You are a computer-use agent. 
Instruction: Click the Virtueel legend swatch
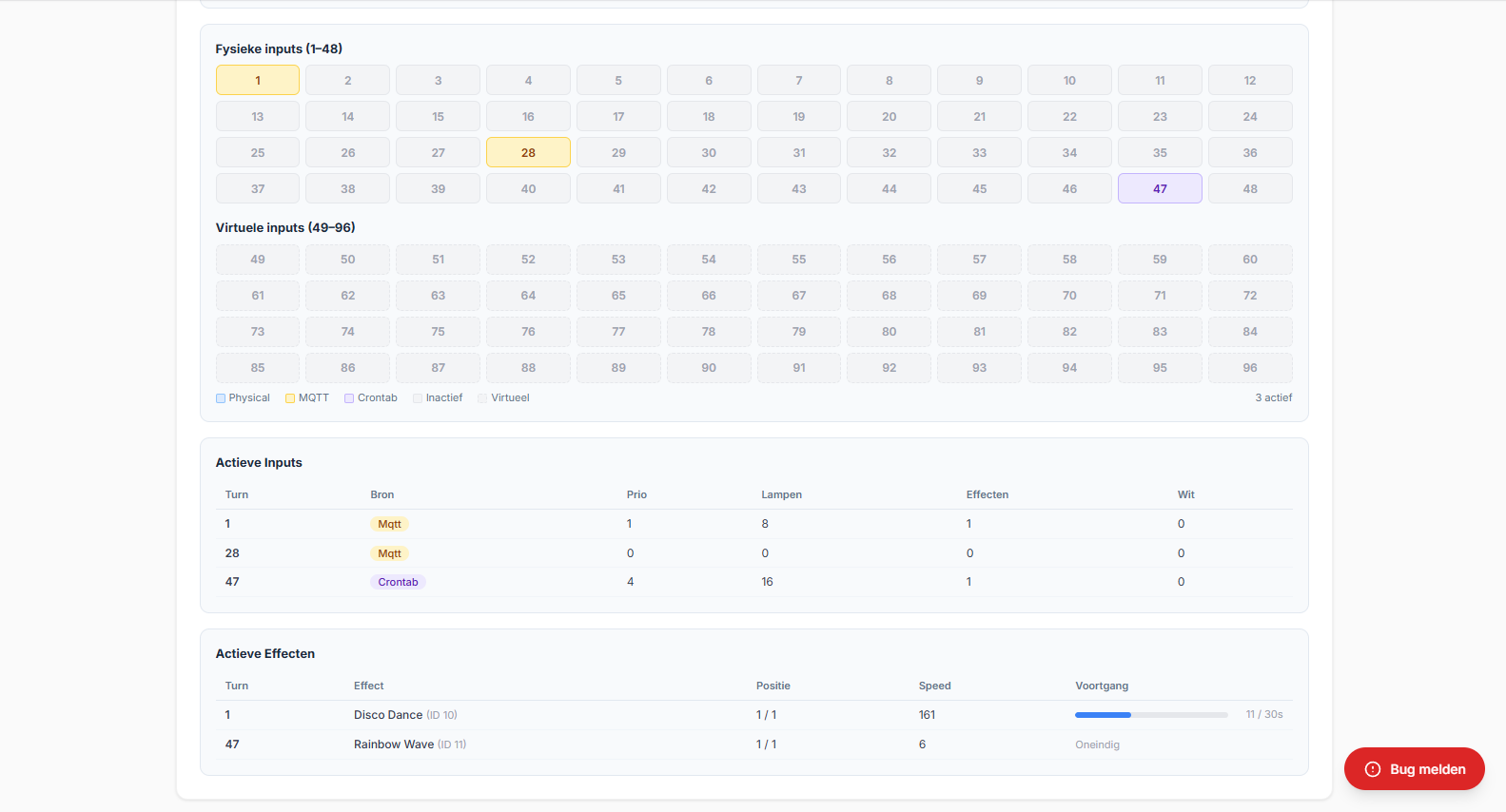coord(482,398)
